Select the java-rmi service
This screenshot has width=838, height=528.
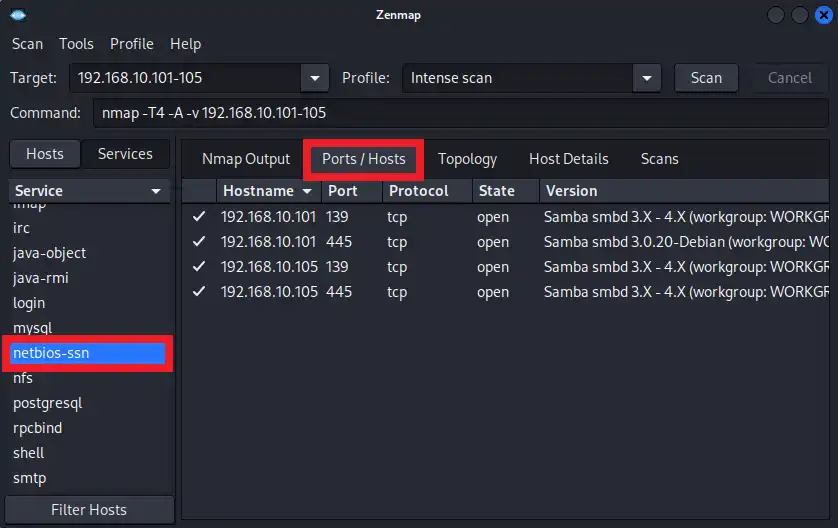[88, 278]
